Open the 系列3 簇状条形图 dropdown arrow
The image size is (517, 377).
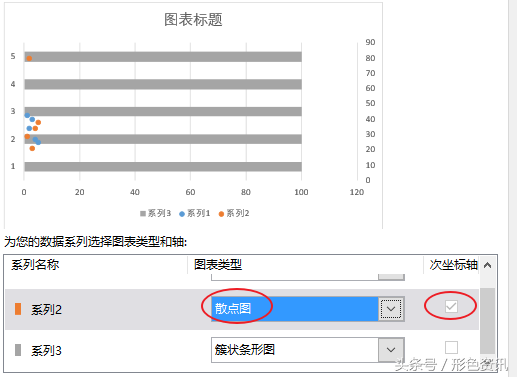(x=391, y=350)
